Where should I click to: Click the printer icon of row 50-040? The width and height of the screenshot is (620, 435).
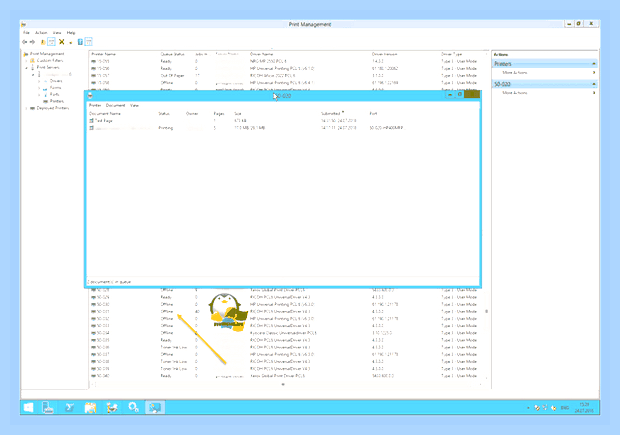click(94, 376)
